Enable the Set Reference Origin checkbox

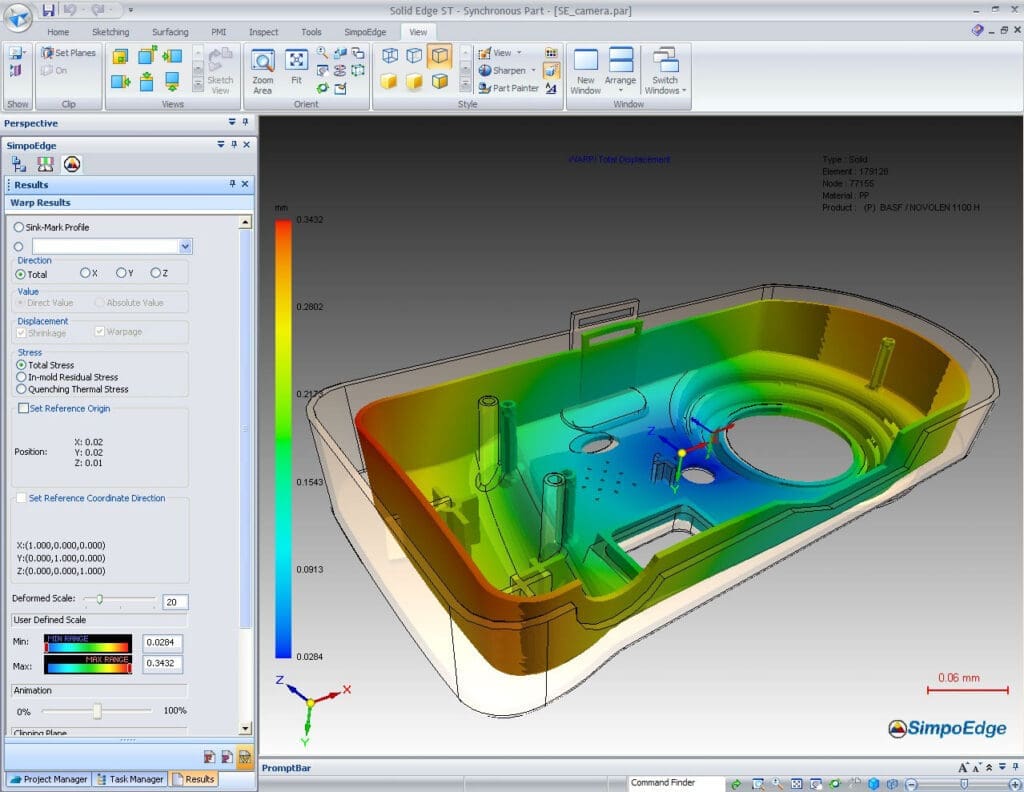tap(23, 408)
